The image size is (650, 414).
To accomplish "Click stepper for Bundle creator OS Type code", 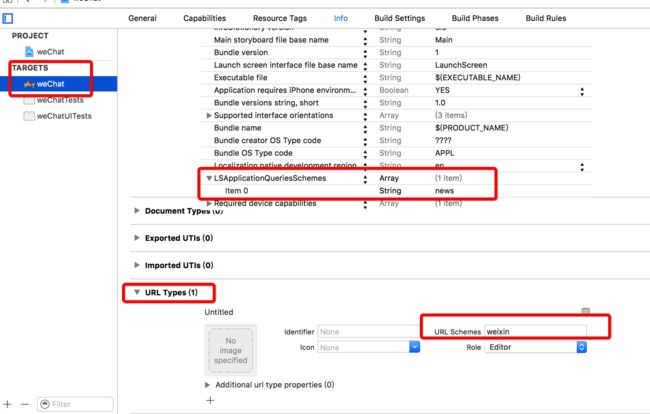I will [x=365, y=142].
